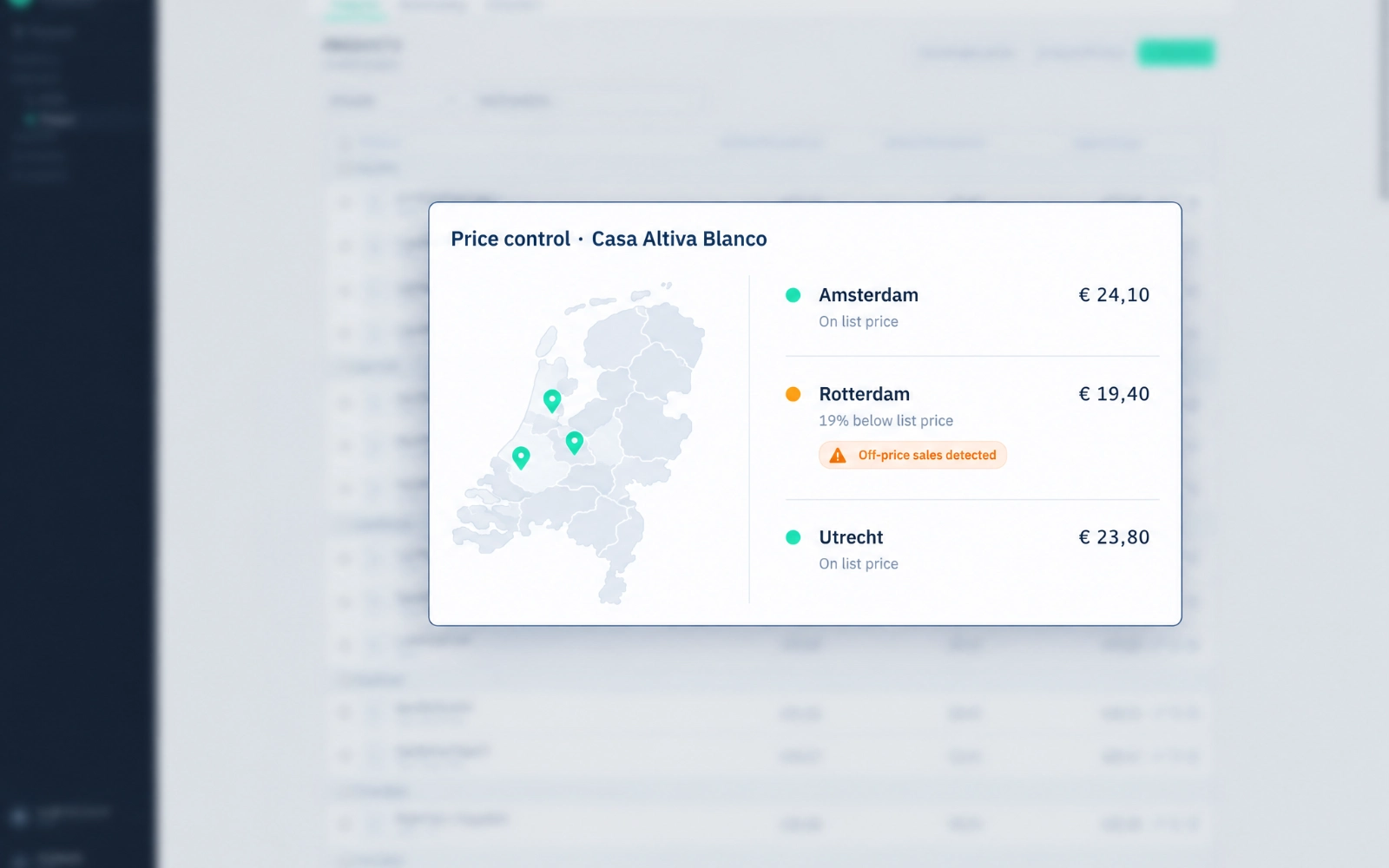The height and width of the screenshot is (868, 1389).
Task: Click the € 23,80 price
Action: pos(1114,537)
